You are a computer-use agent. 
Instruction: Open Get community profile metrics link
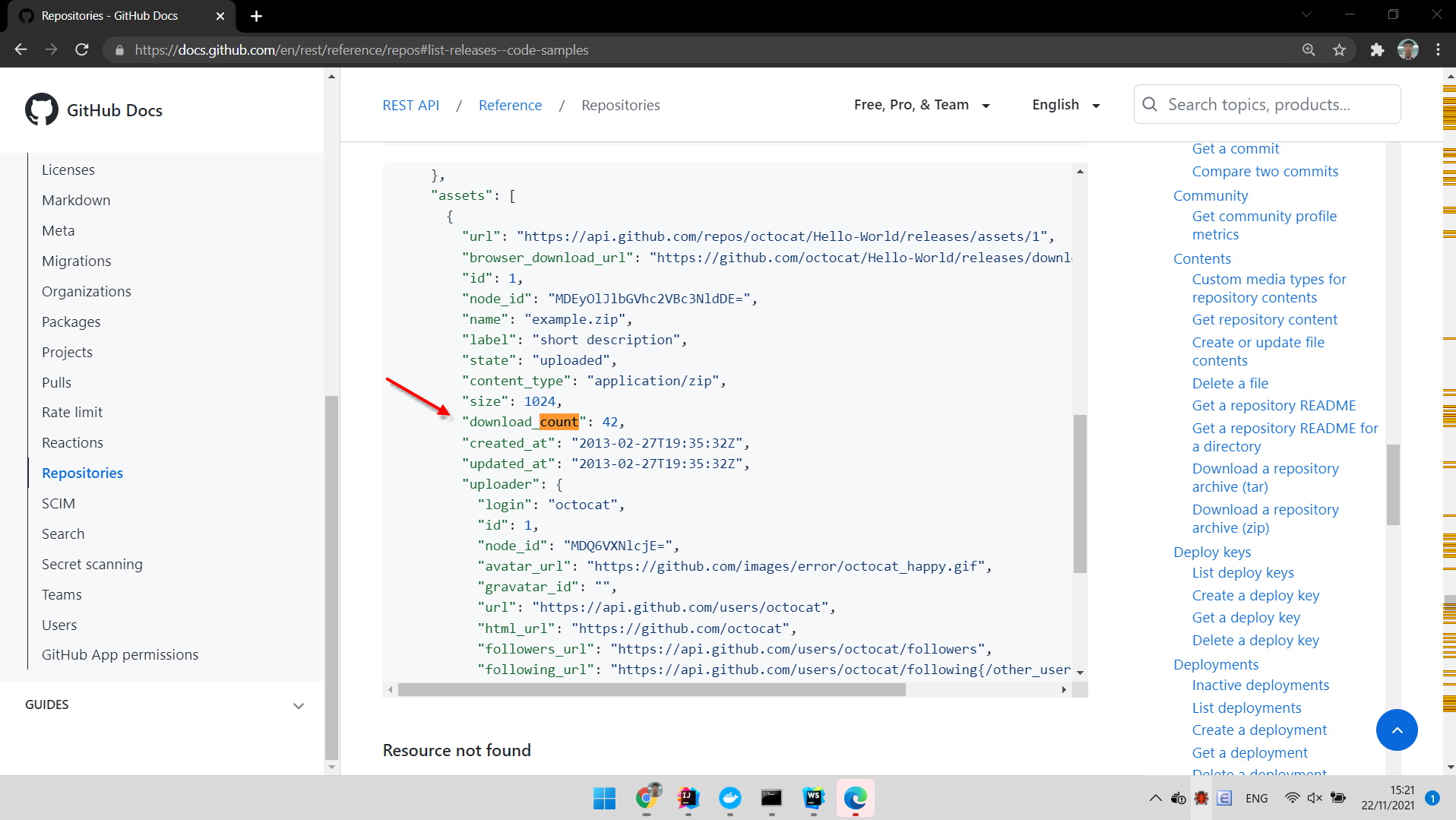click(x=1265, y=225)
